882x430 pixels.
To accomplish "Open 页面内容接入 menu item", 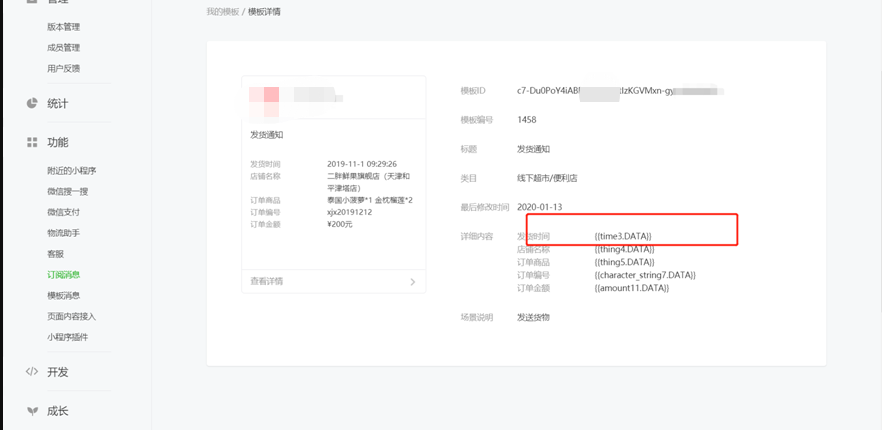I will (x=71, y=316).
